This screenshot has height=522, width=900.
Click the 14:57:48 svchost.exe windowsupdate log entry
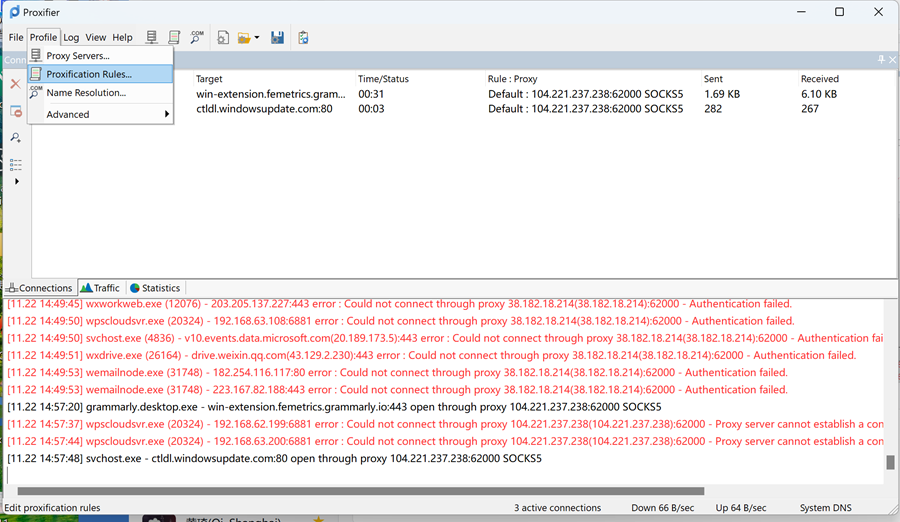pyautogui.click(x=274, y=459)
